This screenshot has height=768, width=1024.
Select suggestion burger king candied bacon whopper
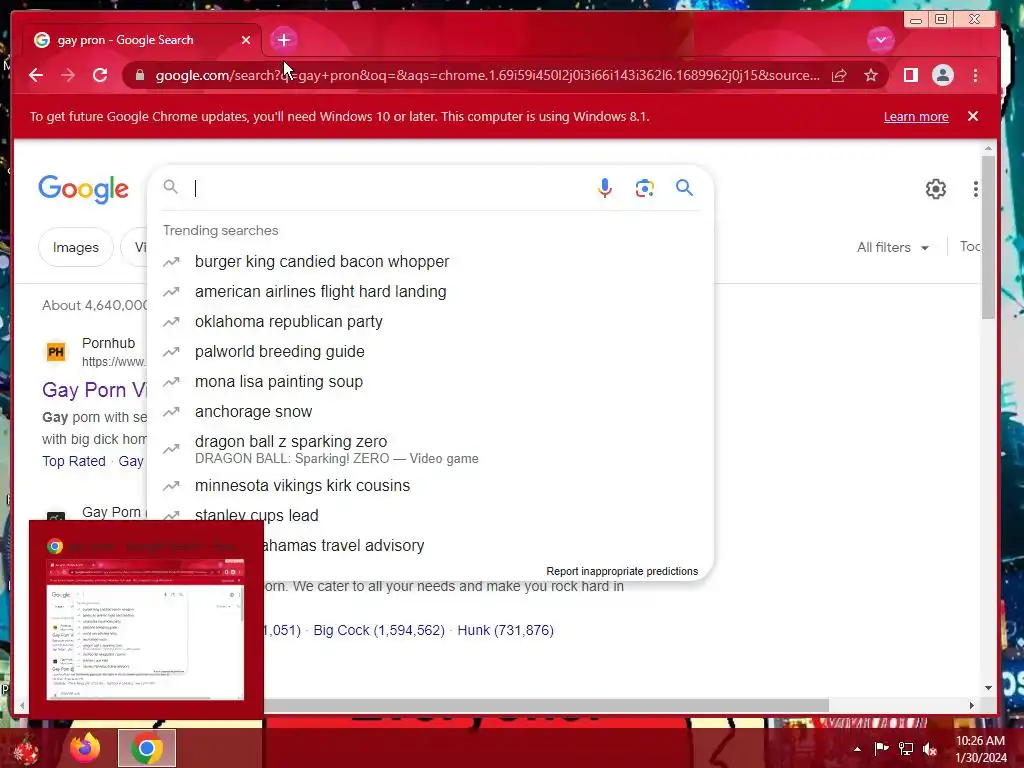(431, 261)
